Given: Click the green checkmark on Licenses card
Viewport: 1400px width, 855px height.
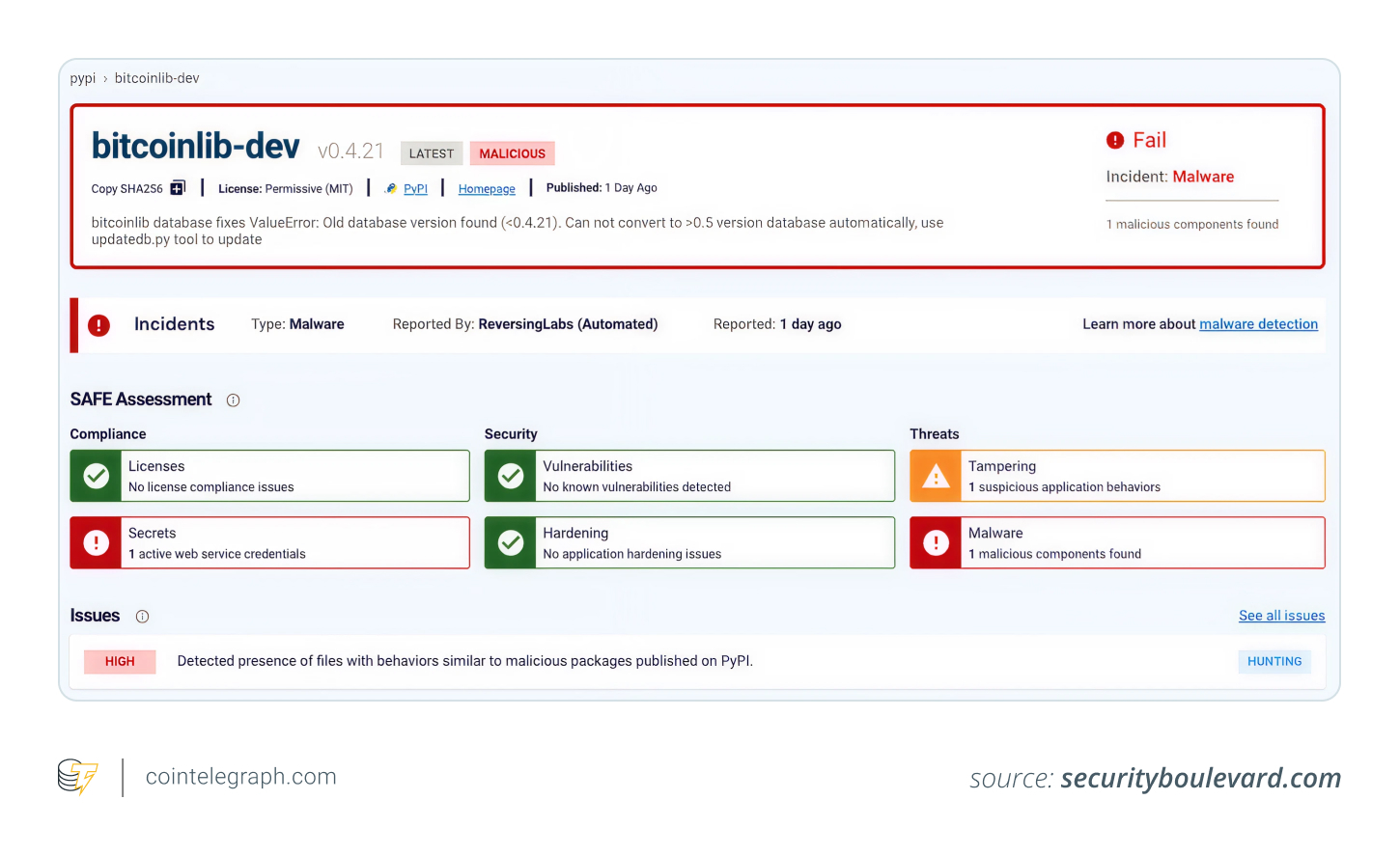Looking at the screenshot, I should [95, 475].
